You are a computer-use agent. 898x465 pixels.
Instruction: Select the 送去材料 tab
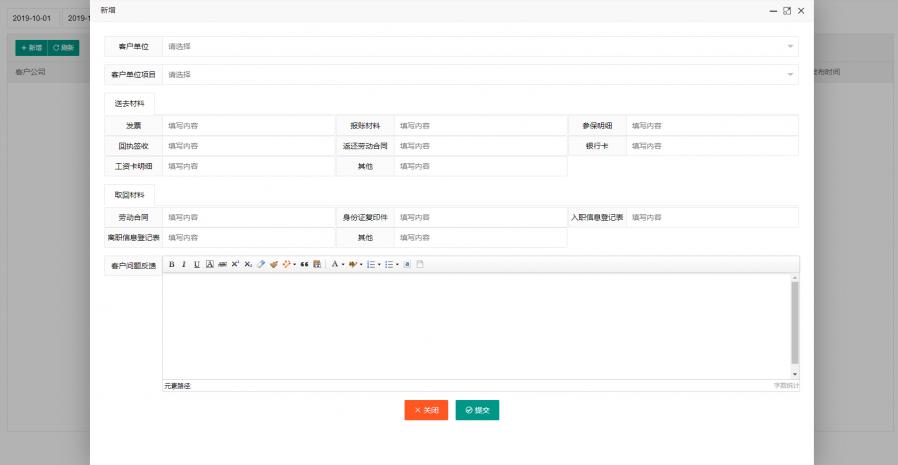[129, 104]
